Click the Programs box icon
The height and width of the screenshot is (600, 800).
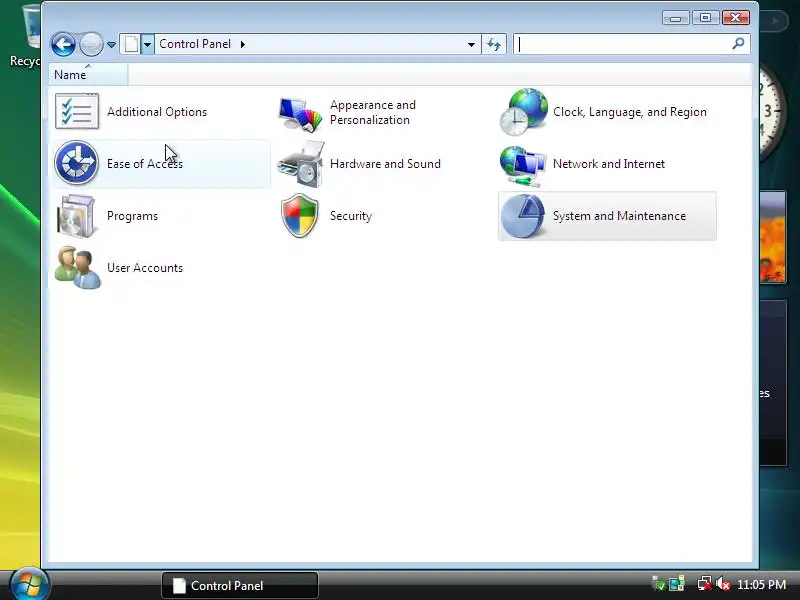pyautogui.click(x=76, y=216)
